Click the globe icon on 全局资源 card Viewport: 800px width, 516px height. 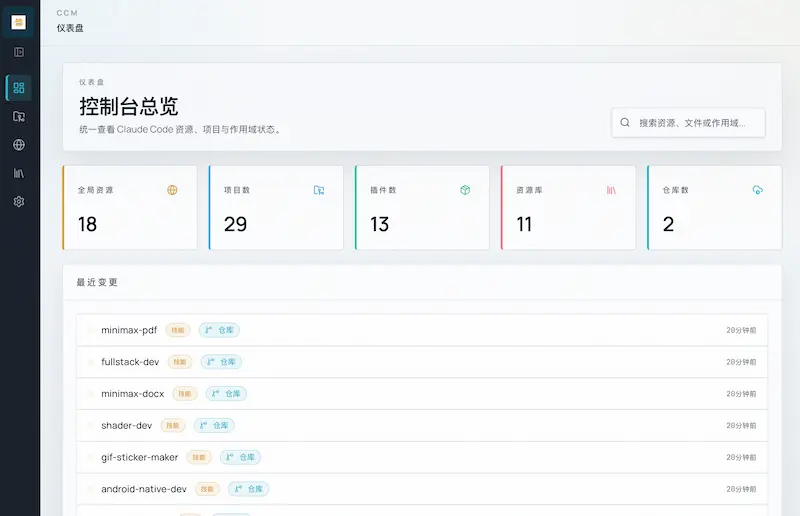point(172,189)
